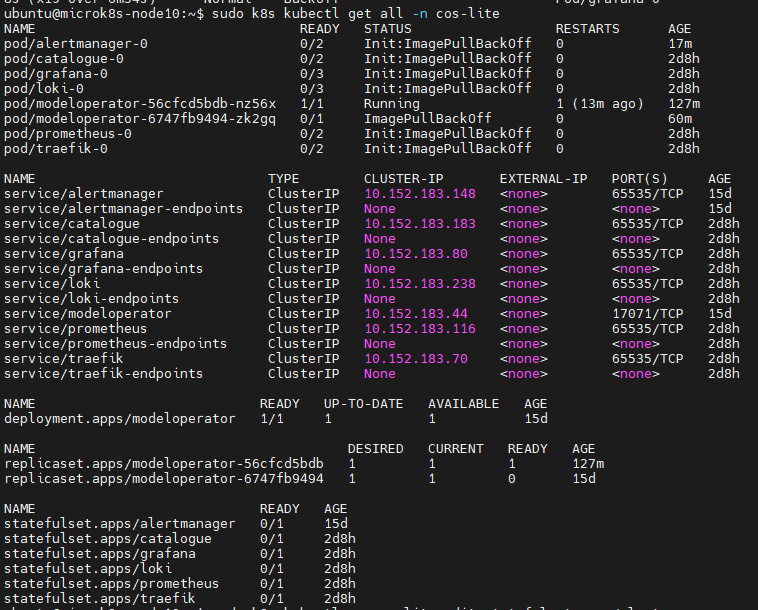Click cluster IP 10.152.183.44

416,314
